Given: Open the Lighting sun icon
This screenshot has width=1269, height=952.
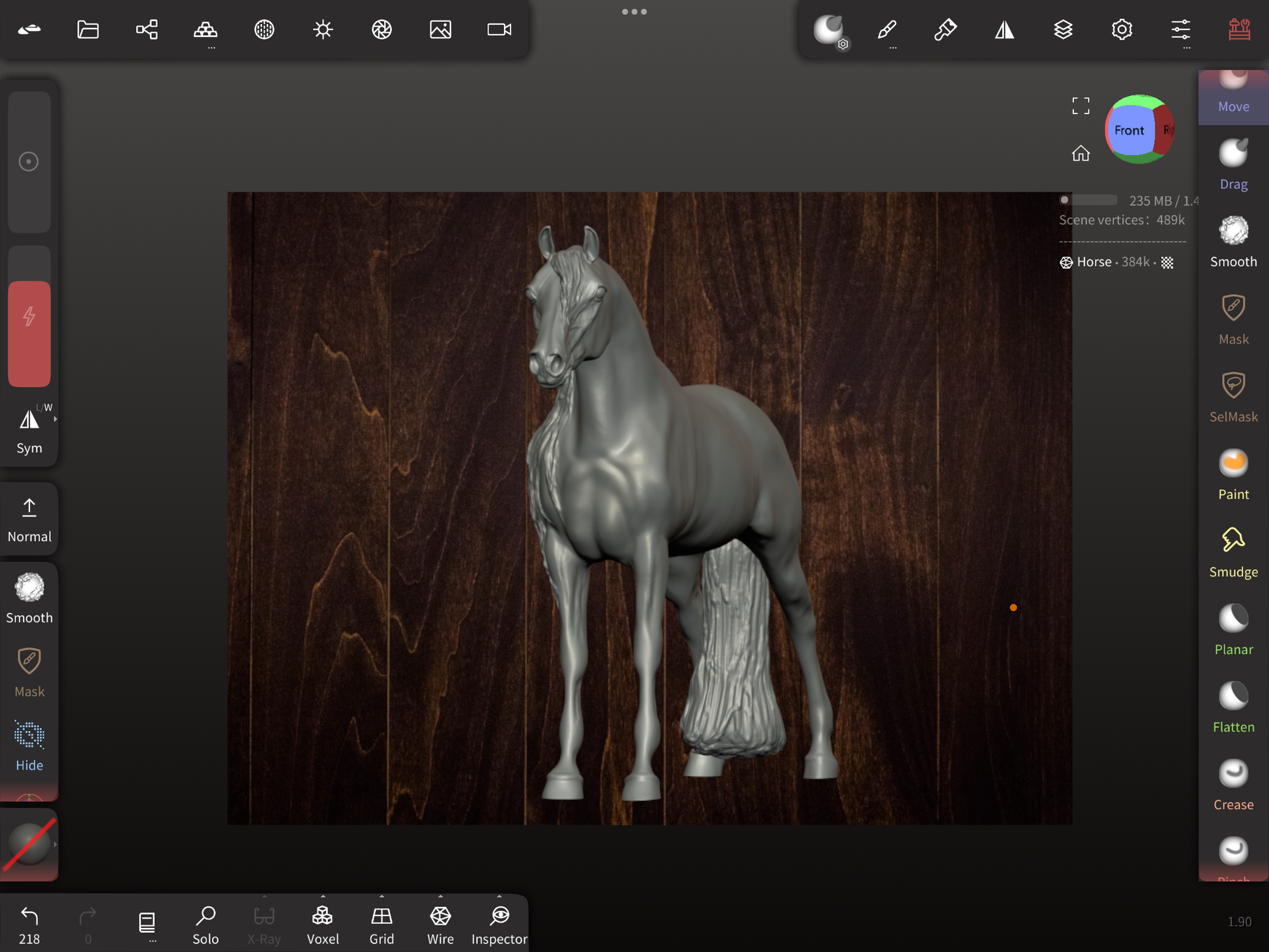Looking at the screenshot, I should click(x=323, y=30).
